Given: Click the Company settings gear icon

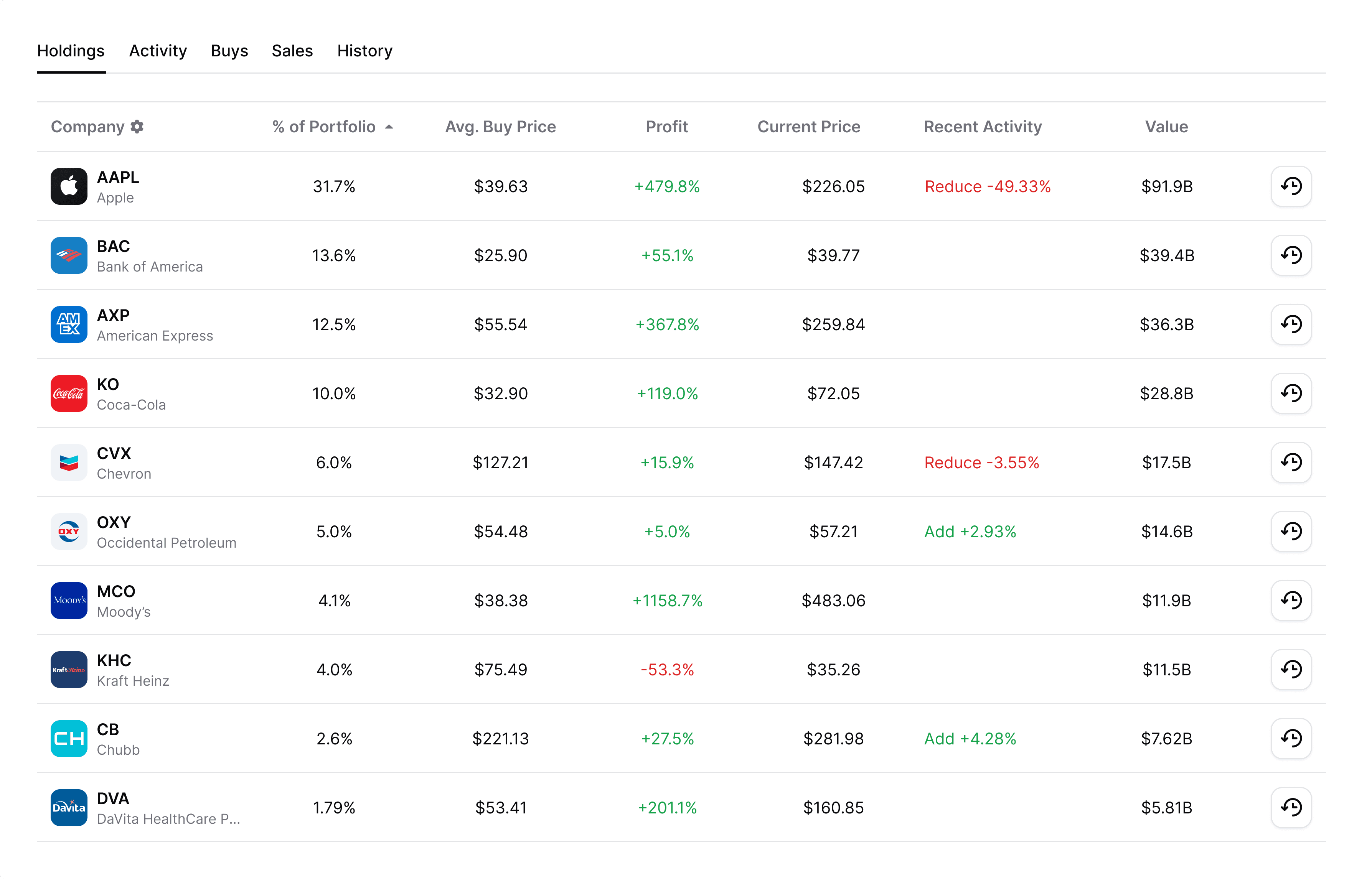Looking at the screenshot, I should point(137,127).
